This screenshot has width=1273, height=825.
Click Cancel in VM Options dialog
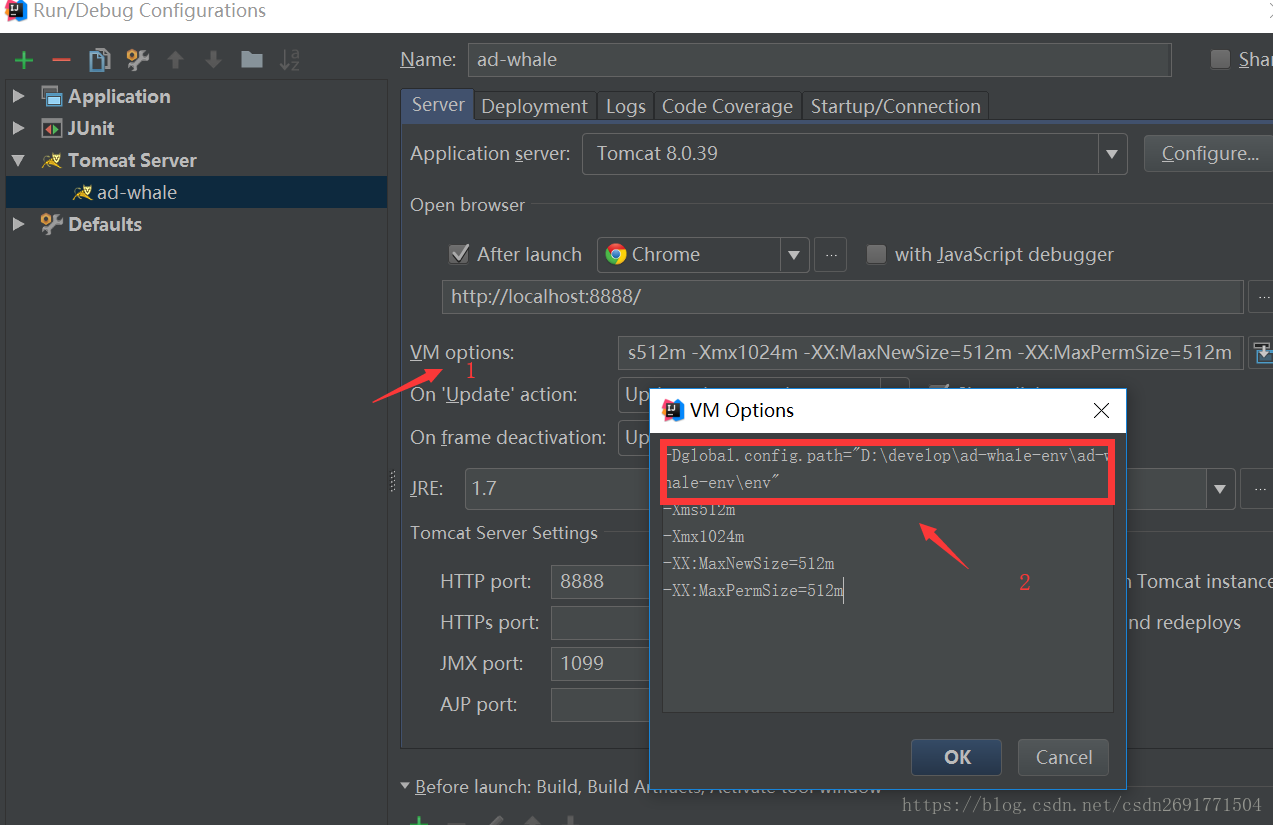(1064, 757)
